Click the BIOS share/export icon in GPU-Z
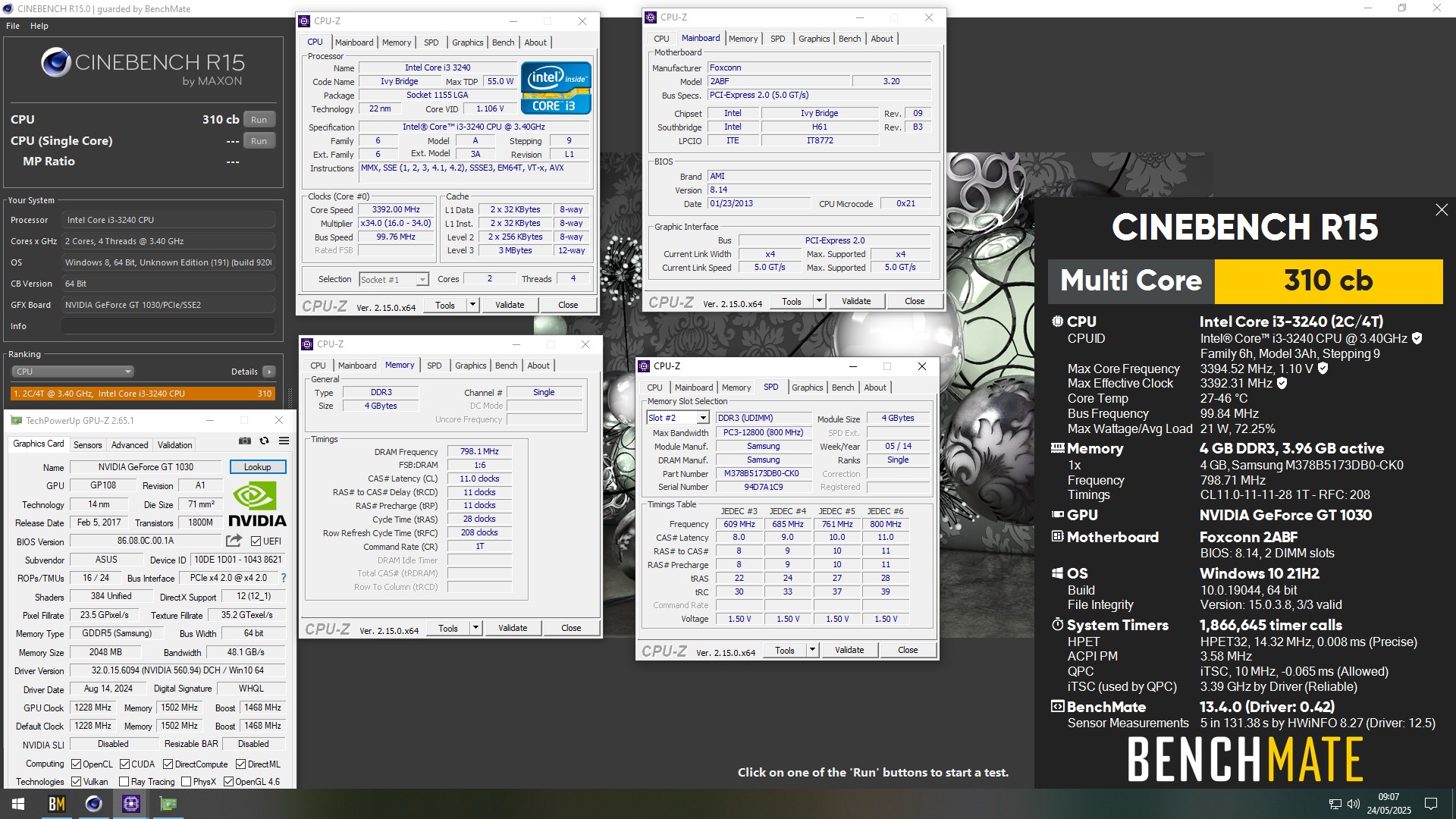The image size is (1456, 819). coord(234,541)
